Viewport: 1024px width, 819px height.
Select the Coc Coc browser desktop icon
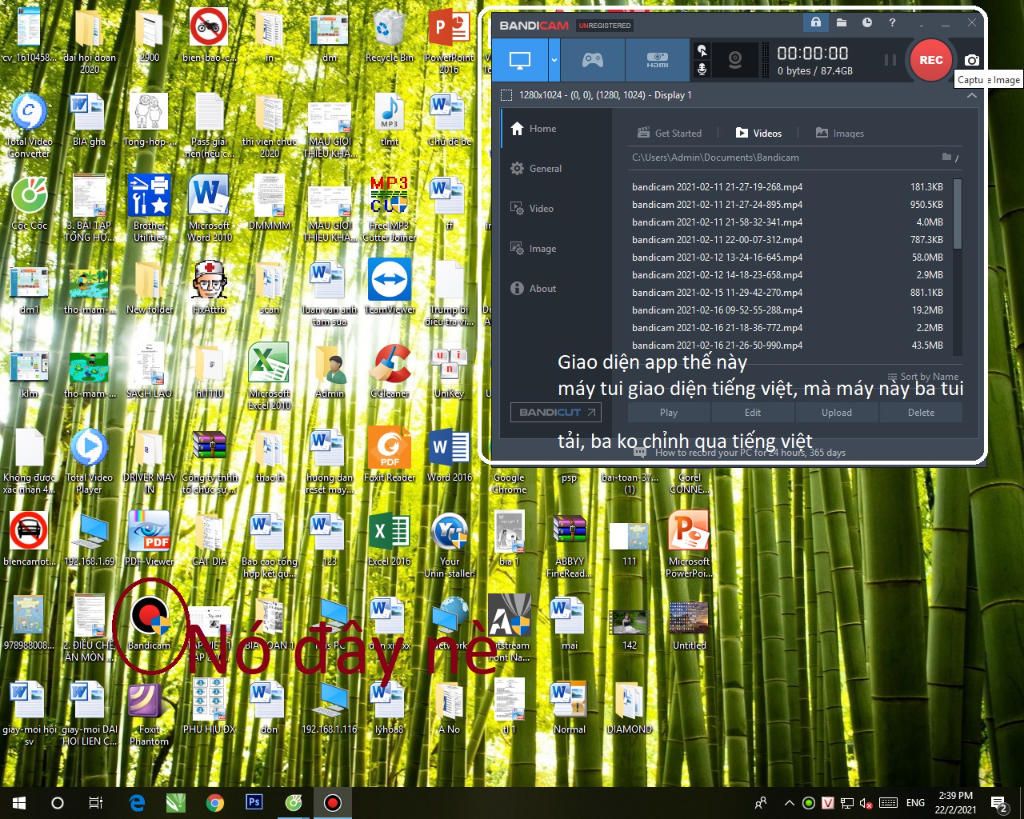pyautogui.click(x=29, y=203)
